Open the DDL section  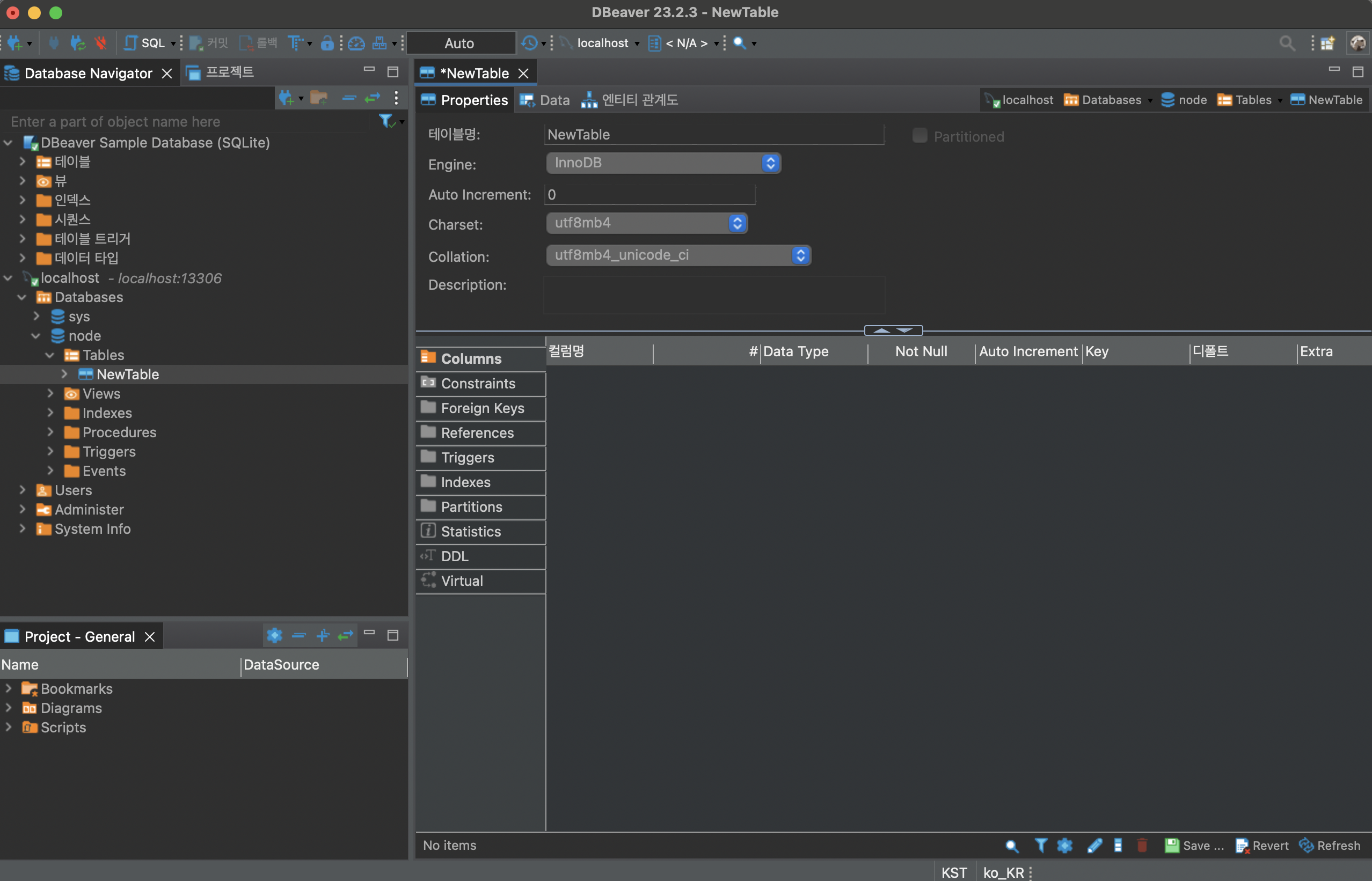pyautogui.click(x=480, y=556)
